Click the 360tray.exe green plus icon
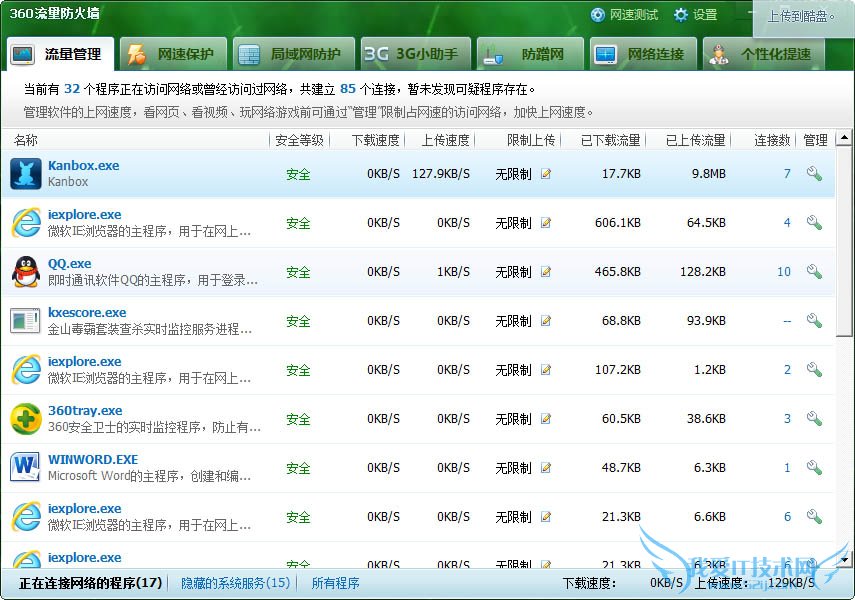 click(25, 419)
